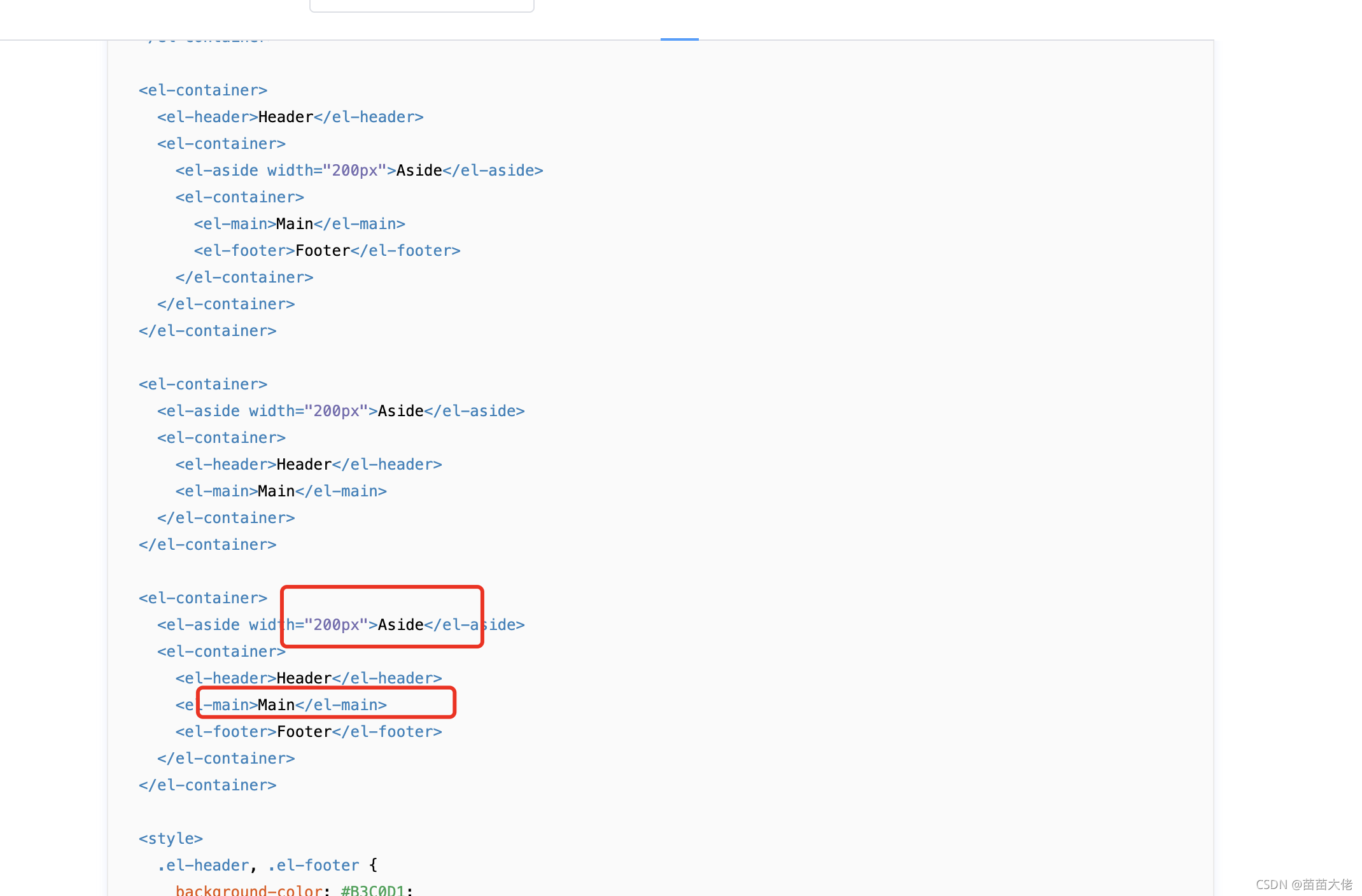The image size is (1362, 896).
Task: Click the el-main line between Header and Footer lines
Action: tap(281, 705)
